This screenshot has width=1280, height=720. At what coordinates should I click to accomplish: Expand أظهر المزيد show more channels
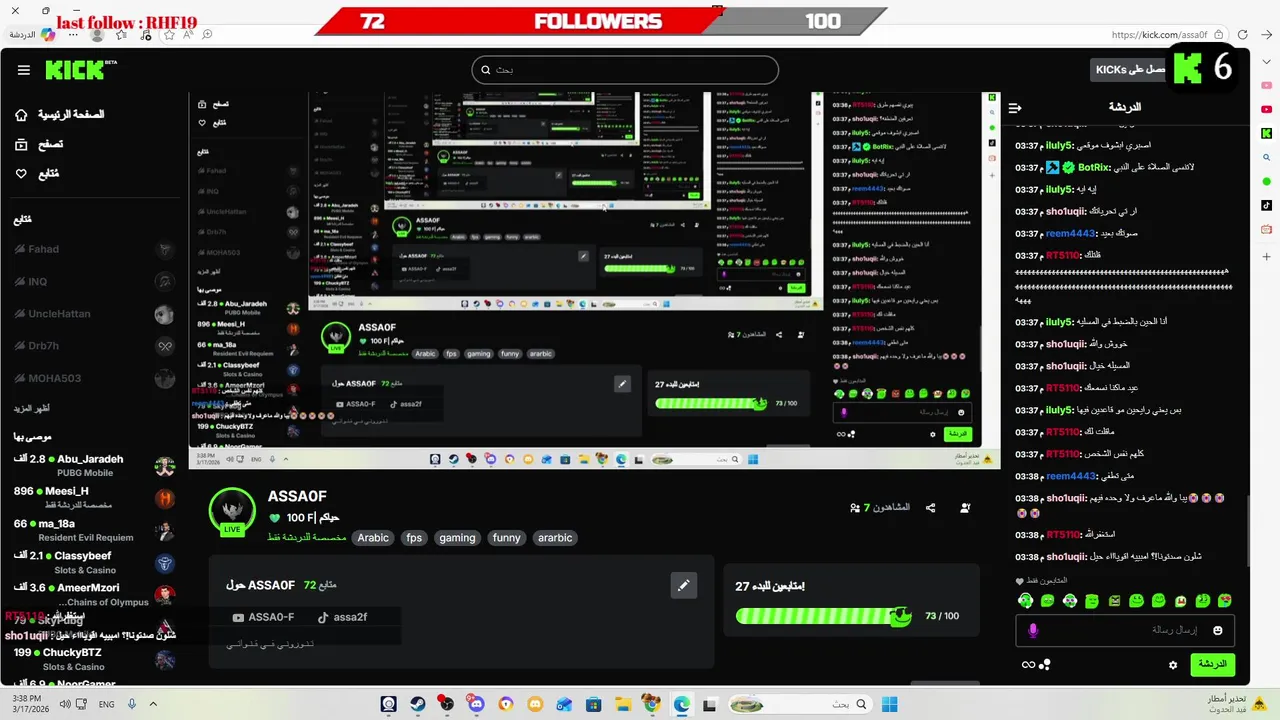32,408
